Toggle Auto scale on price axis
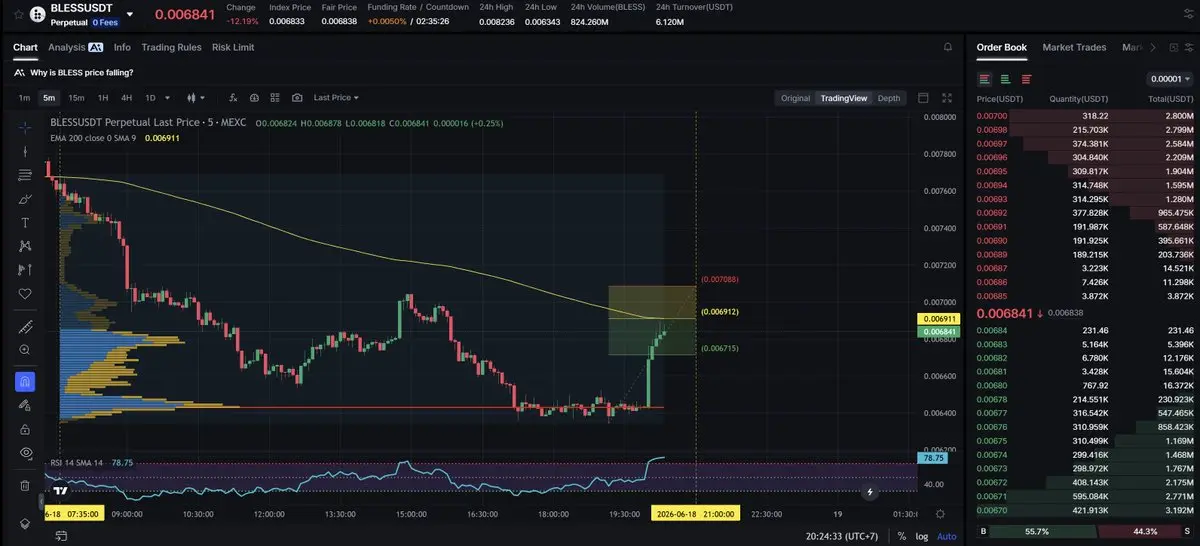 (946, 536)
